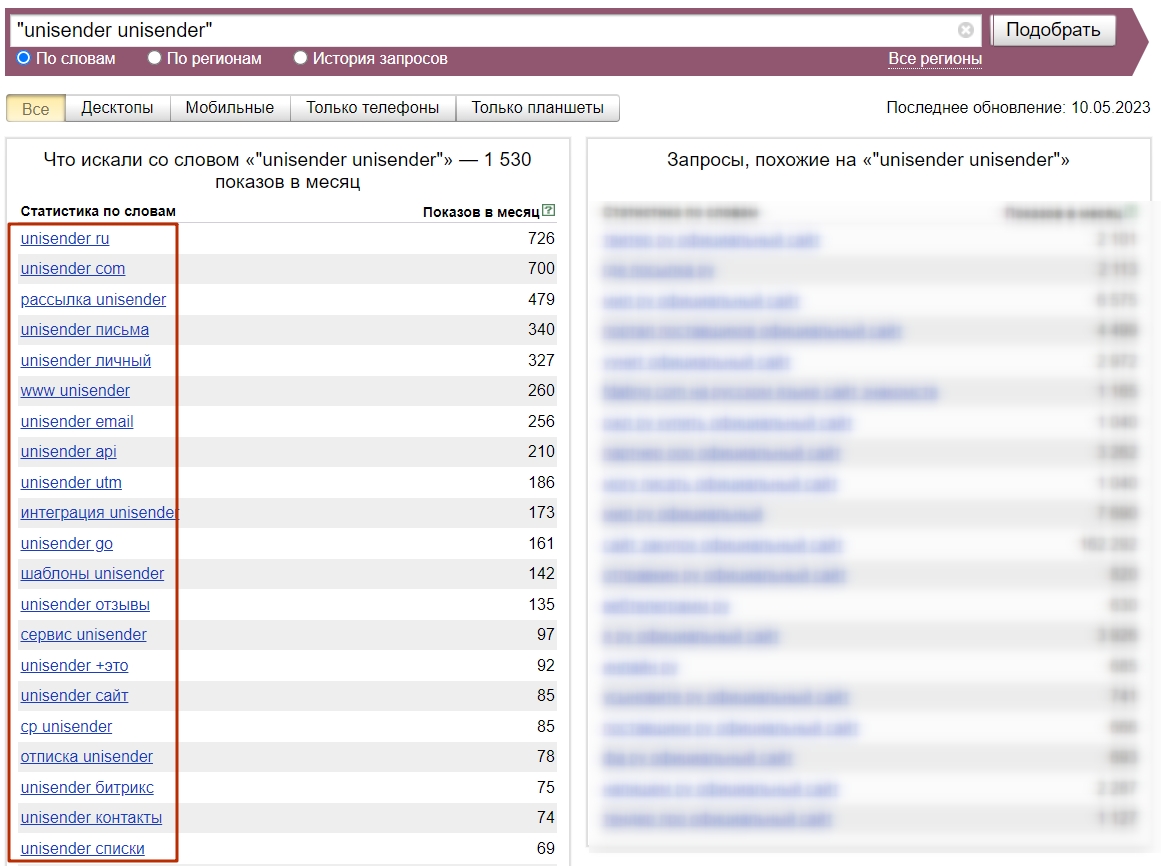
Task: Open the unisender api keyword link
Action: 69,452
